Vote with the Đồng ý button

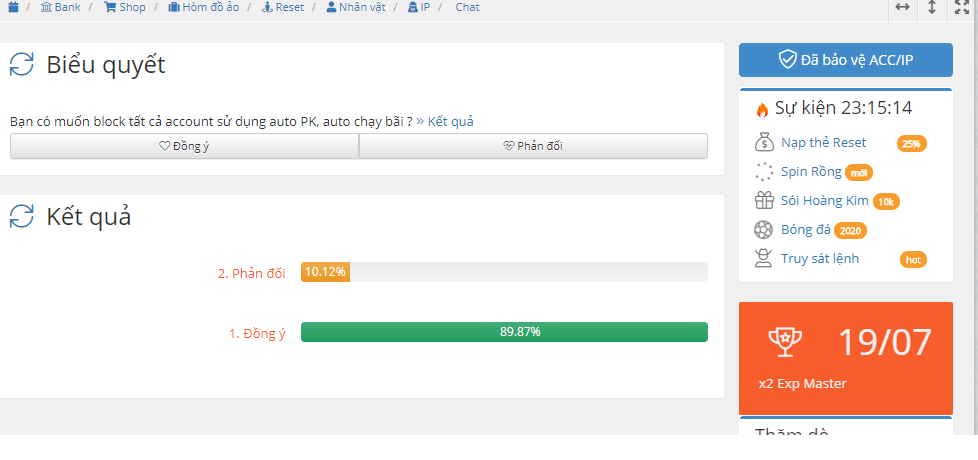(x=185, y=146)
